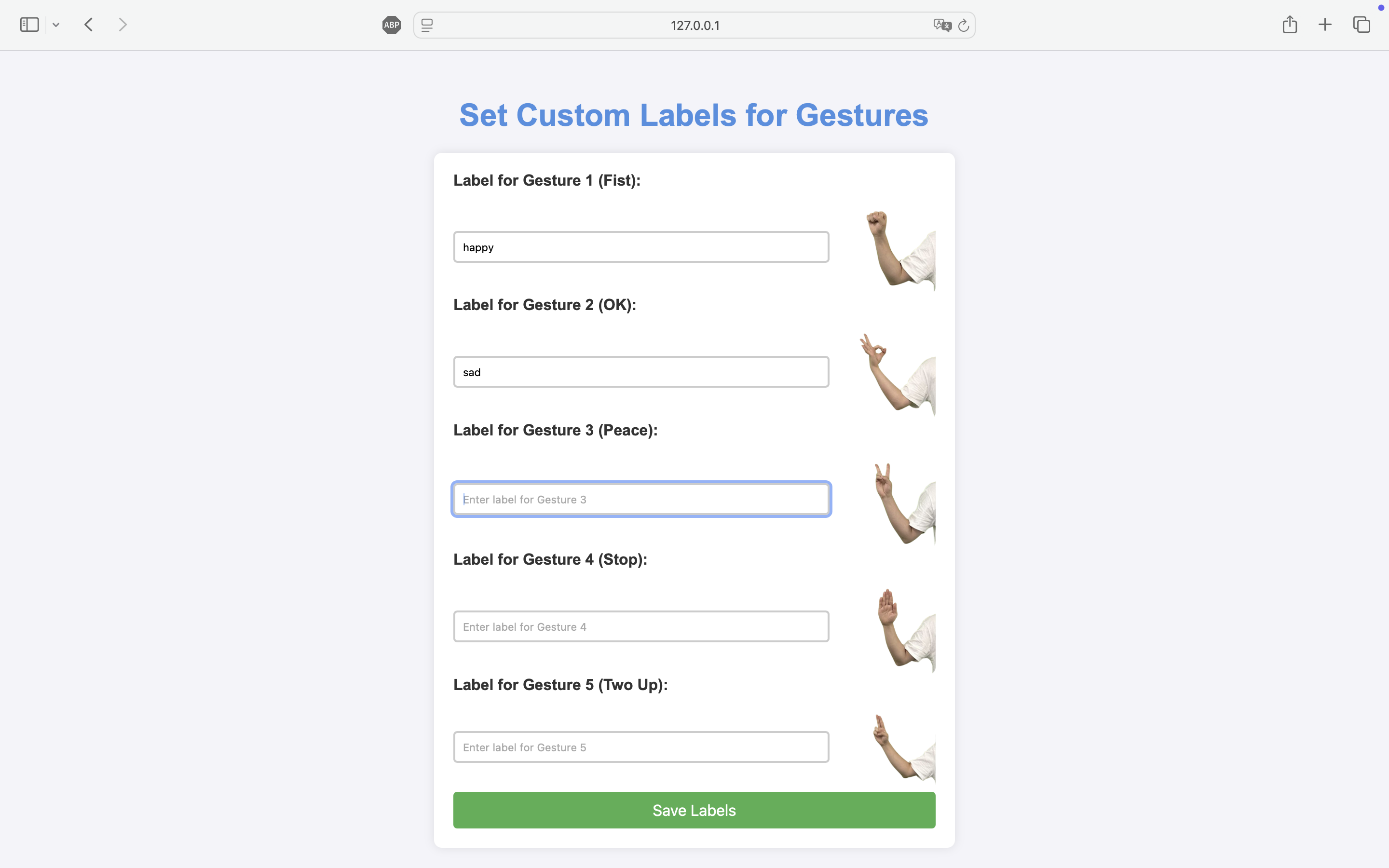The width and height of the screenshot is (1389, 868).
Task: Open the ABP ad blocker extension
Action: click(x=392, y=25)
